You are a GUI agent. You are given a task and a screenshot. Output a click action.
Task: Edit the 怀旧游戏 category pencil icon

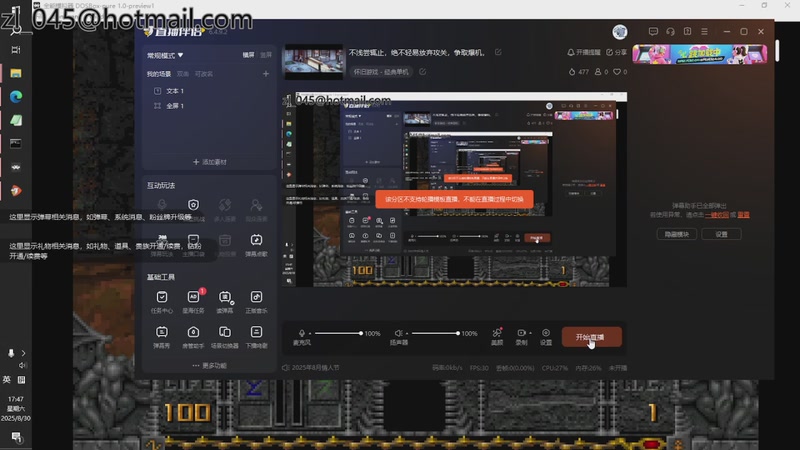coord(422,72)
